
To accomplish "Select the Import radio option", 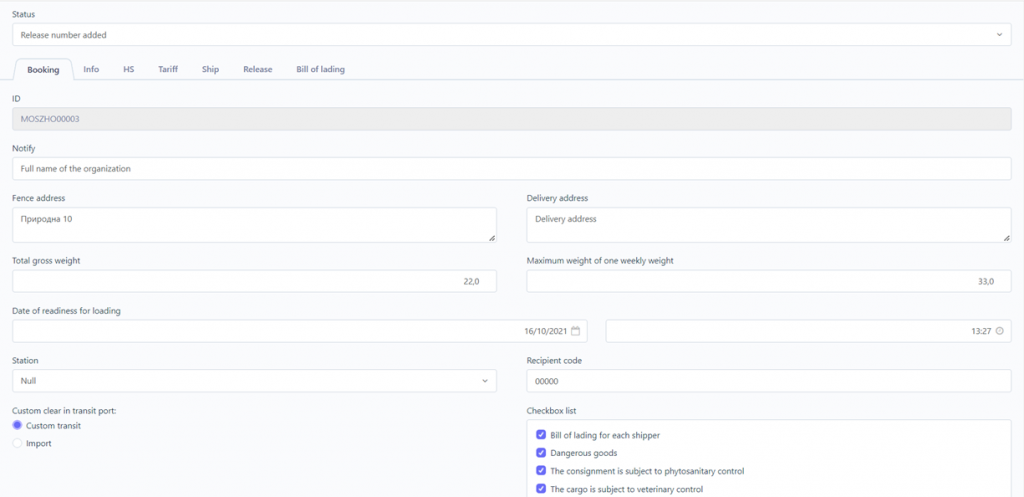I will click(x=18, y=443).
